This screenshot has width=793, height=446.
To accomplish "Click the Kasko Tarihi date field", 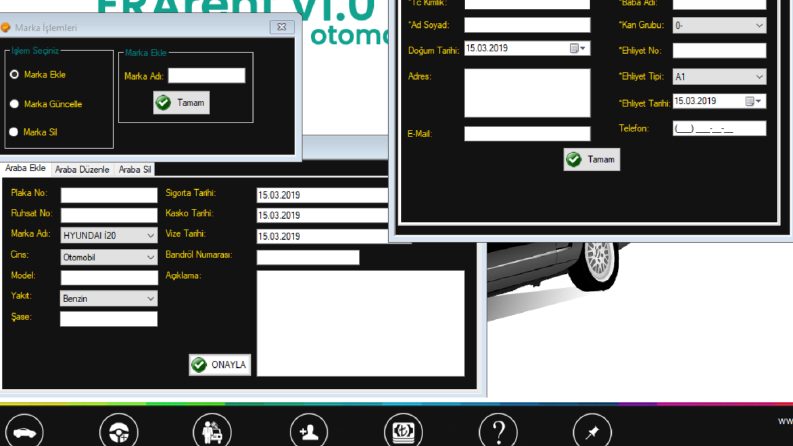I will tap(323, 215).
